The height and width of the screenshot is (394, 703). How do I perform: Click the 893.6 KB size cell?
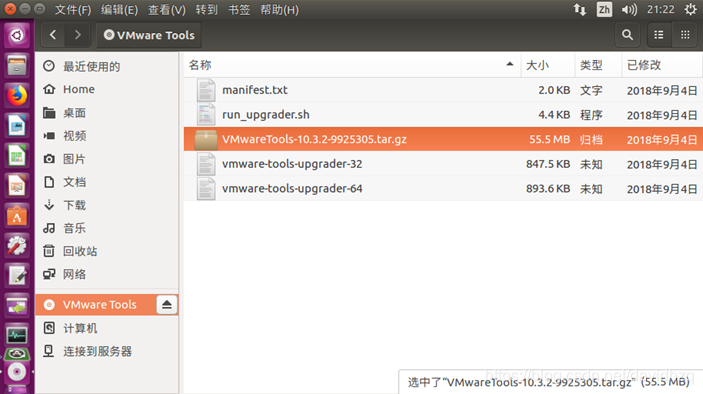point(548,189)
